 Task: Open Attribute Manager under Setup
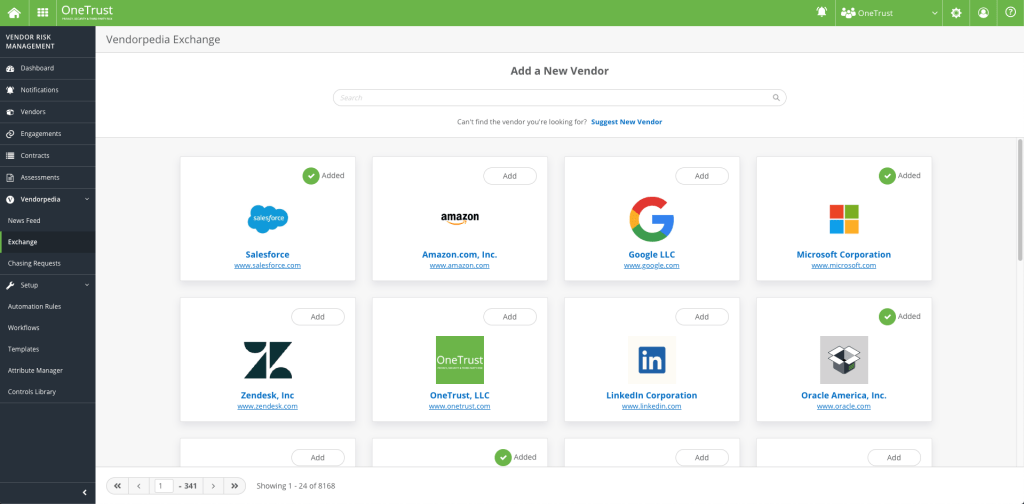(x=48, y=370)
